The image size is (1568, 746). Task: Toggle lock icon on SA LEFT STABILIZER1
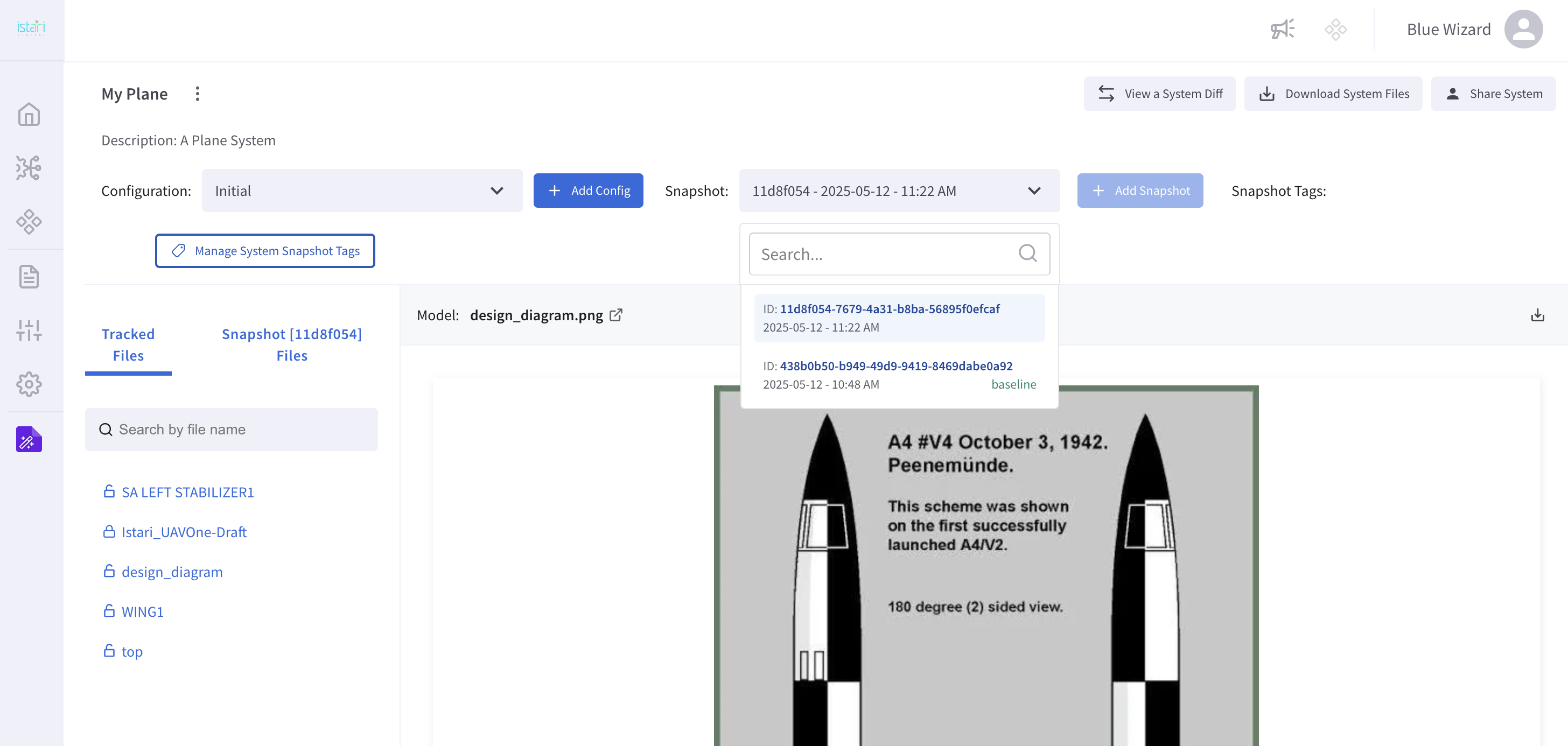[109, 491]
